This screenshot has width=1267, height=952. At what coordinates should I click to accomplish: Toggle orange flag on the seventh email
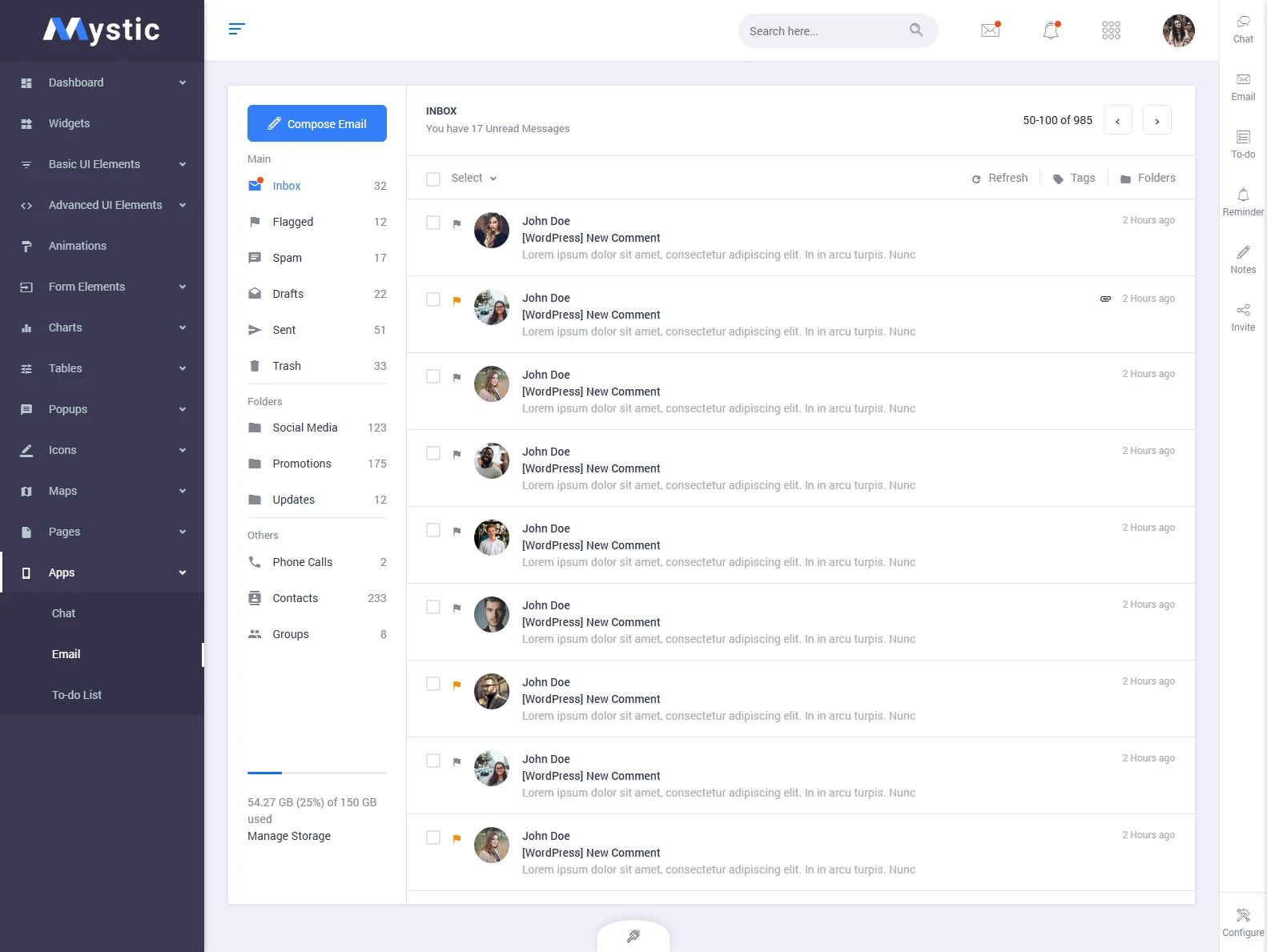click(457, 685)
